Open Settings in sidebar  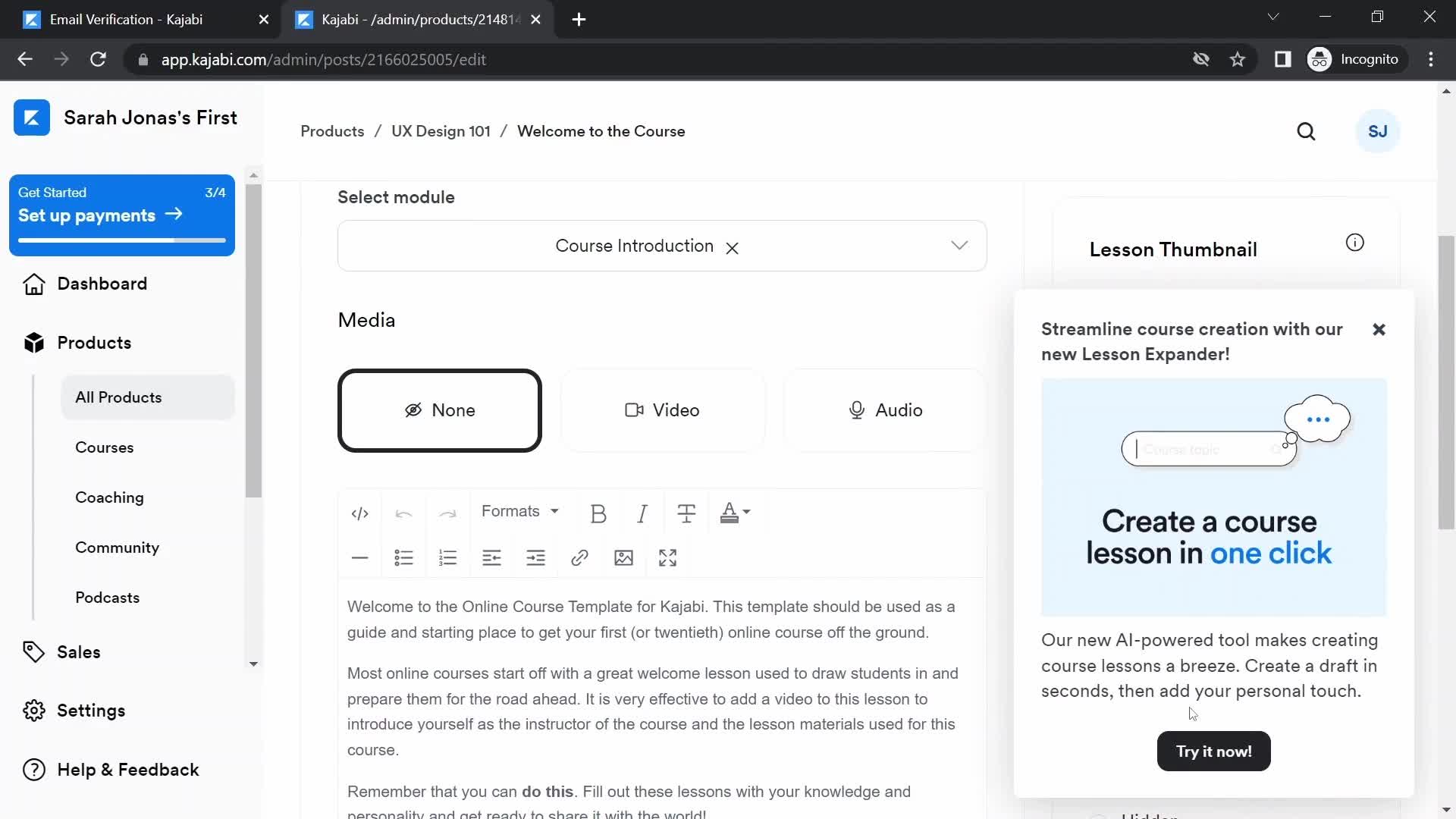(91, 711)
